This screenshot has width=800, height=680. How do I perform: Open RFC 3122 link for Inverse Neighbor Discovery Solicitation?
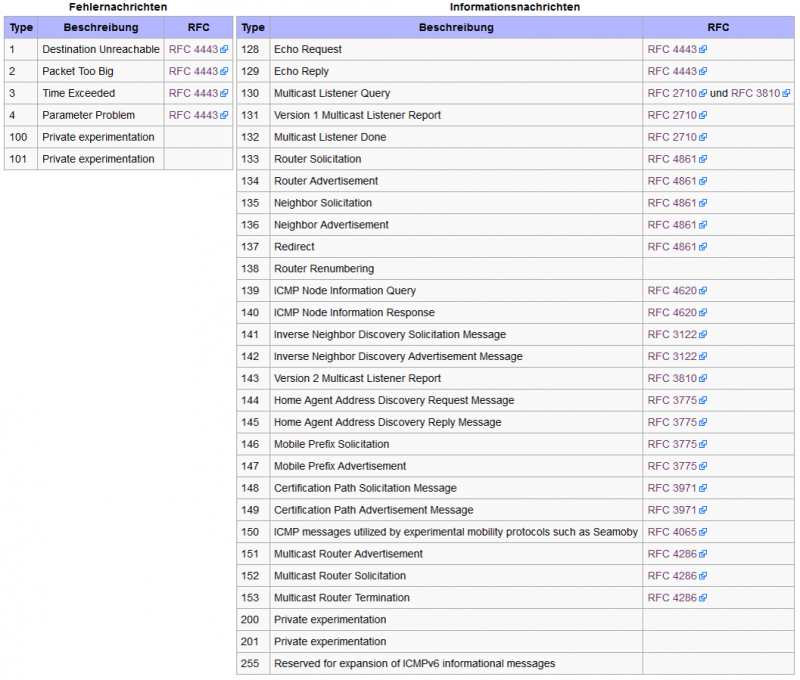677,335
